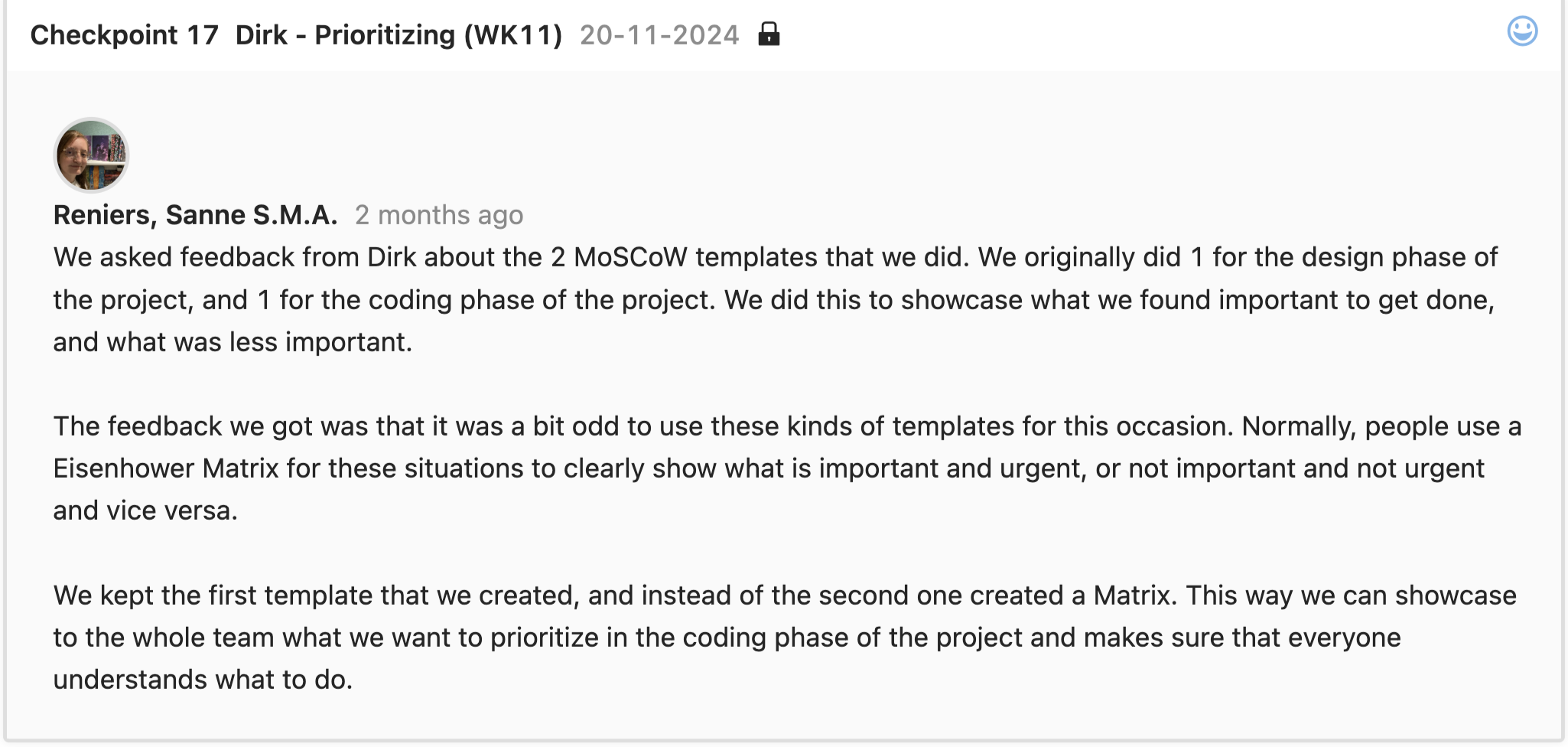Click the words 'Eisenhower Matrix' in the feedback
1568x747 pixels.
click(x=166, y=468)
